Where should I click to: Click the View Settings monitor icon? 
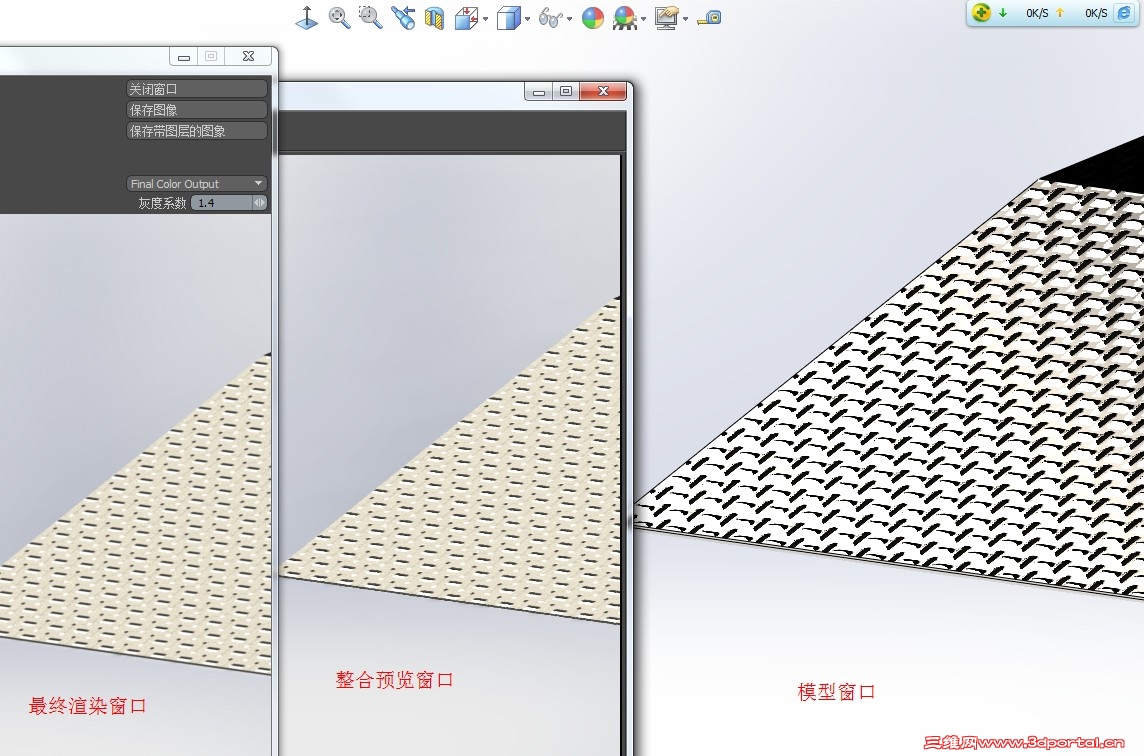click(x=666, y=18)
